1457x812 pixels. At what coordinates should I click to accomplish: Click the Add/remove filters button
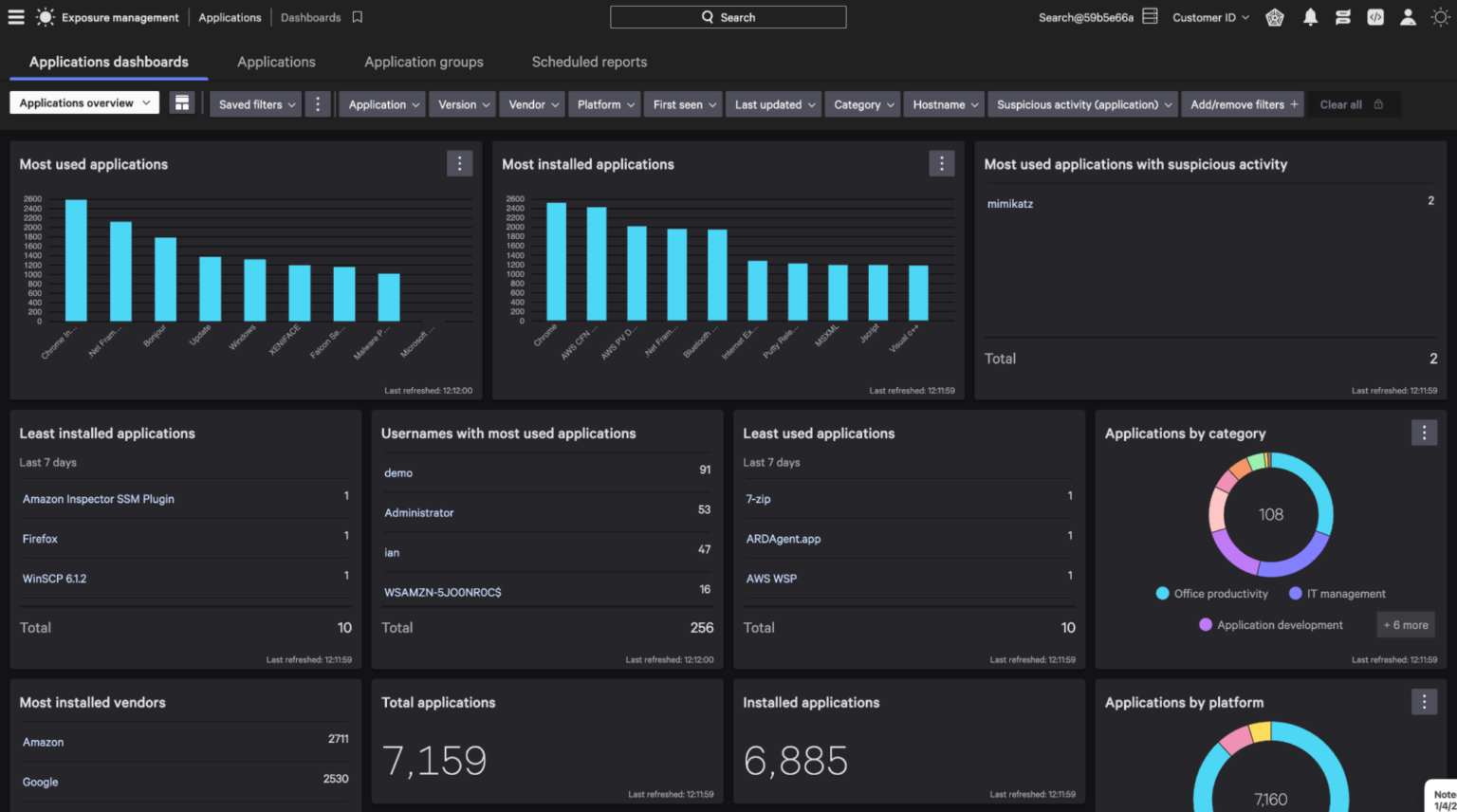click(x=1243, y=104)
